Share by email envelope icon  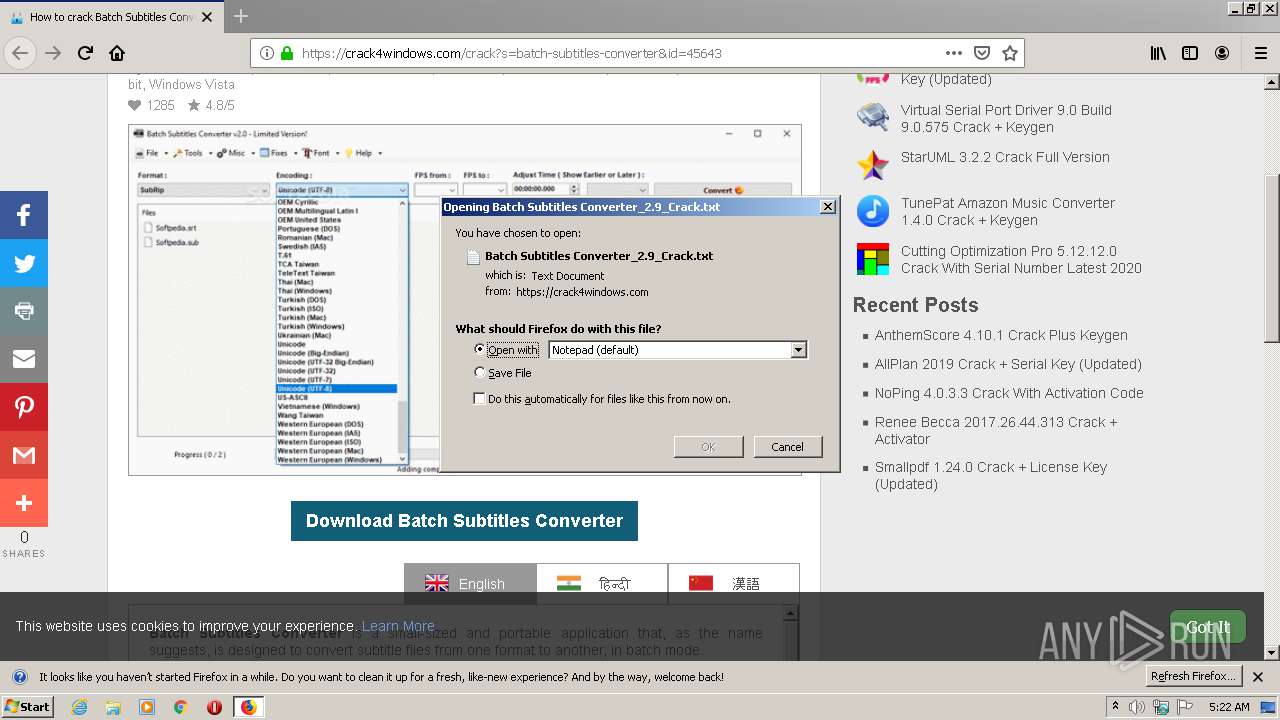[x=24, y=359]
